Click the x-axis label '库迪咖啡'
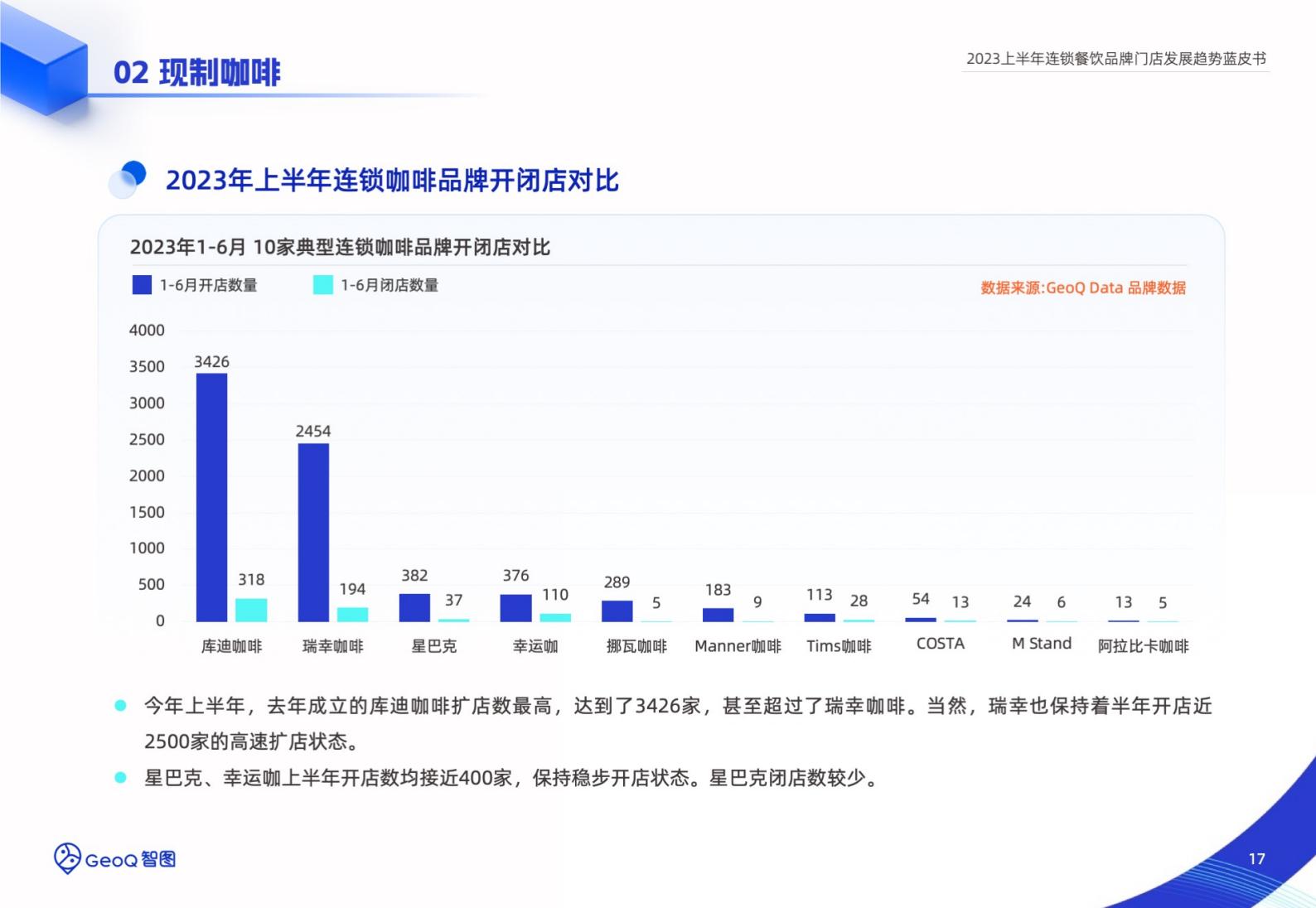The height and width of the screenshot is (908, 1316). click(231, 645)
